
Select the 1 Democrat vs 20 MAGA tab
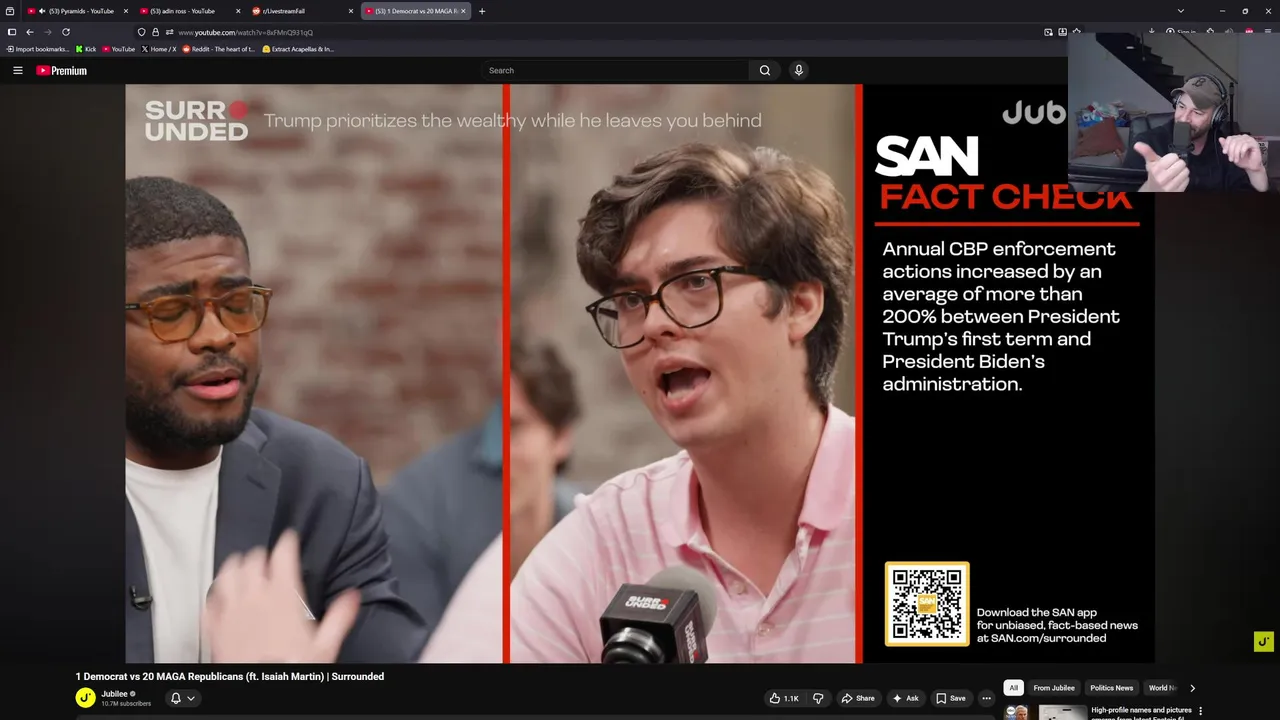point(416,11)
